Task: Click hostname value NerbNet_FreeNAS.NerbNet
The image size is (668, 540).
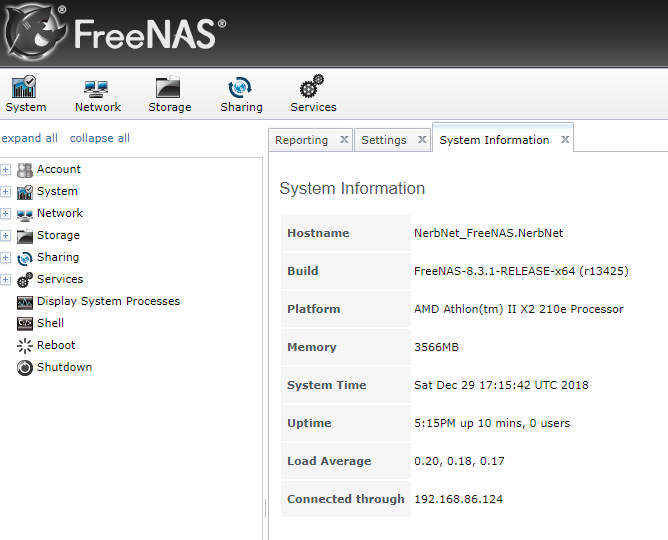Action: tap(489, 233)
